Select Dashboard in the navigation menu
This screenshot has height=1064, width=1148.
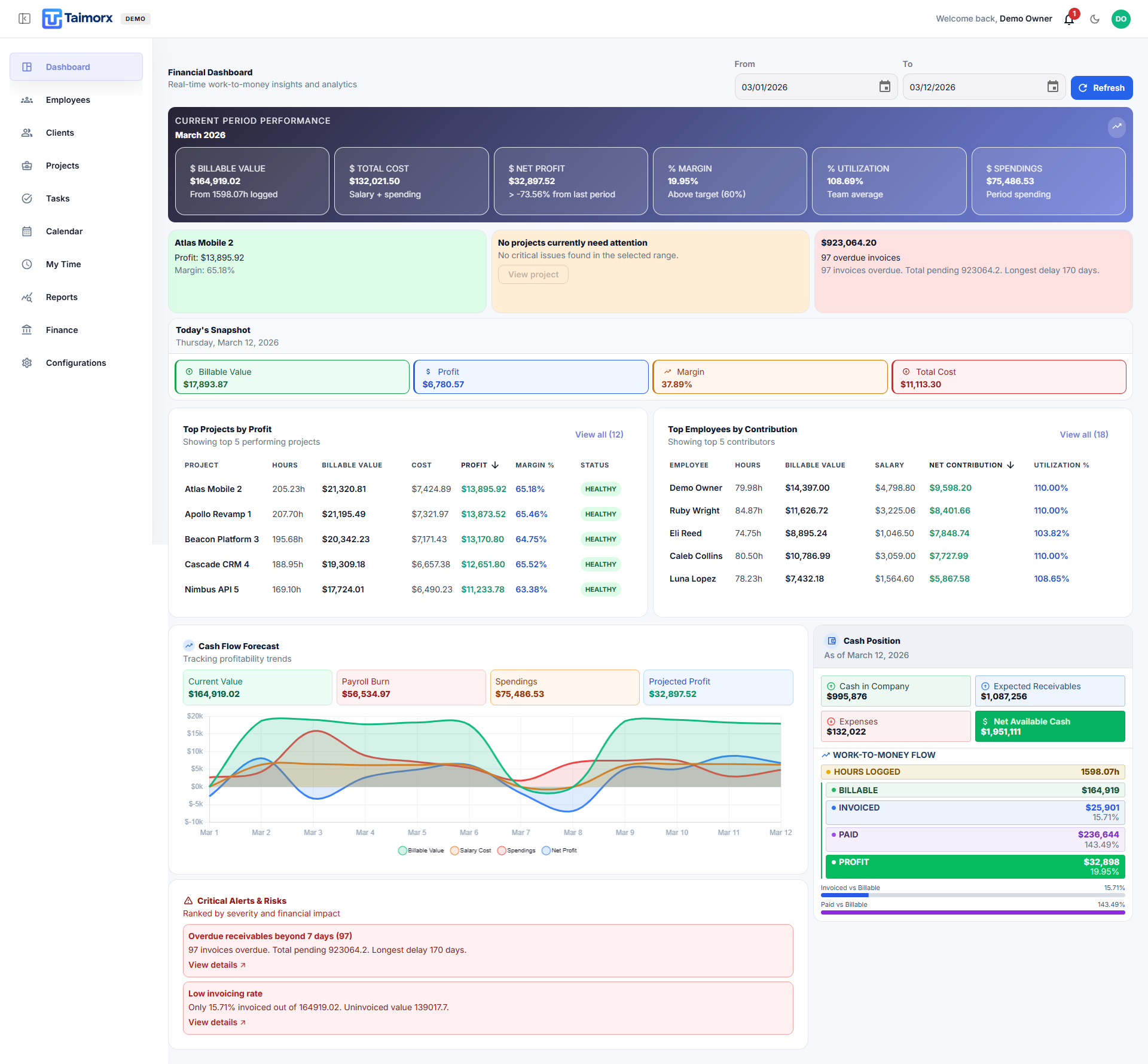tap(67, 66)
